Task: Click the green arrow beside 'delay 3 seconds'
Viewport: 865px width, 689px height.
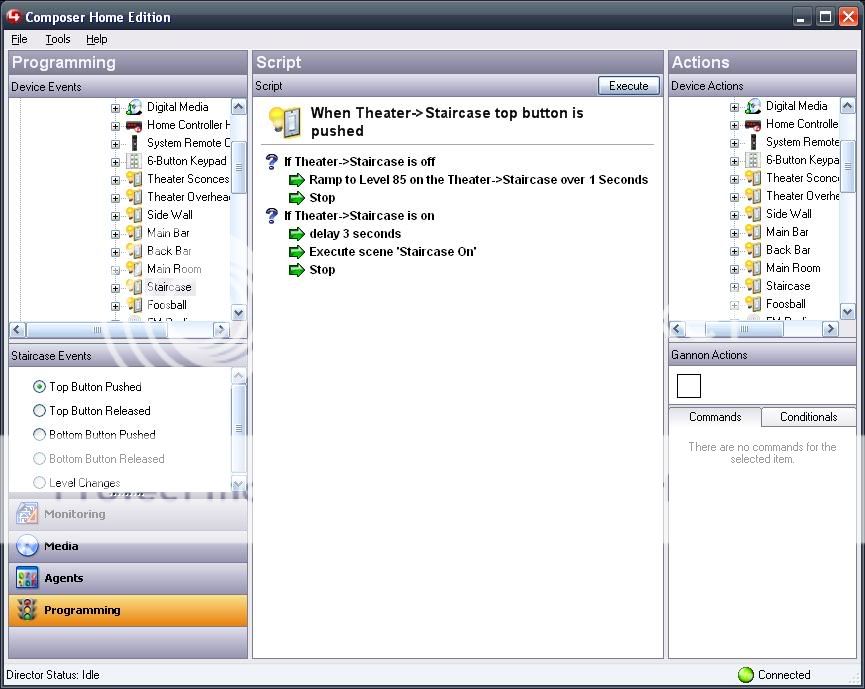Action: 296,234
